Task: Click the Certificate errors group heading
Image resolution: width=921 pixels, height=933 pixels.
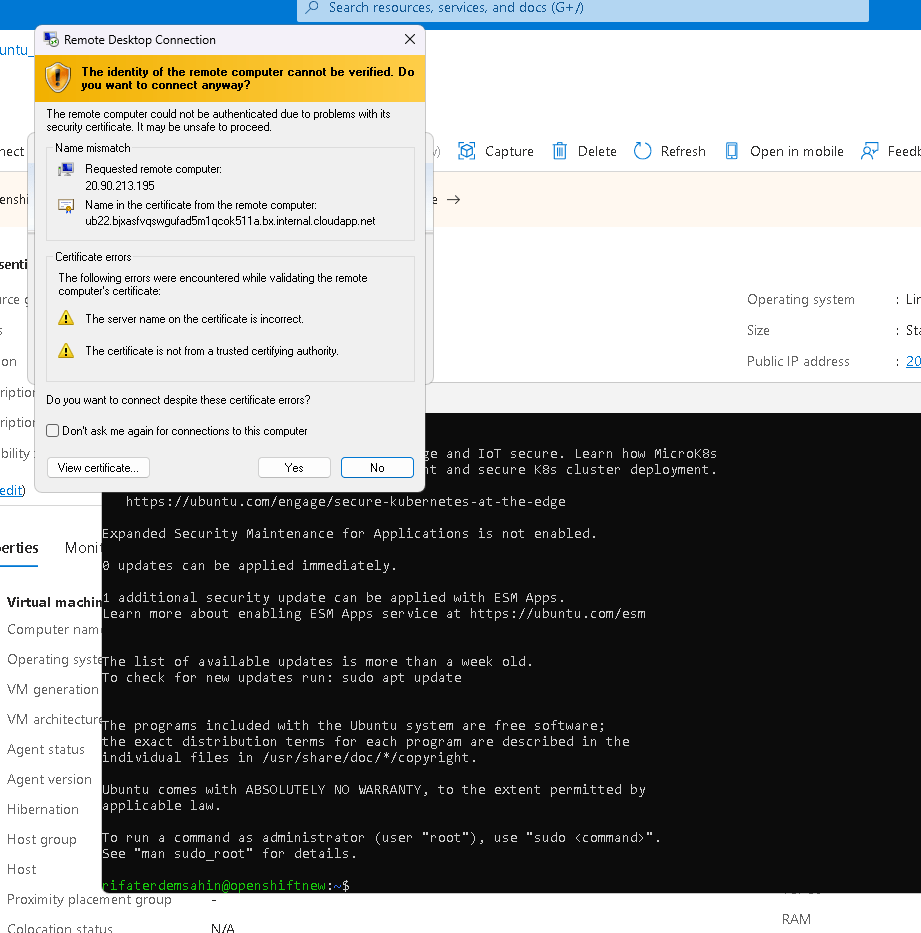Action: click(x=93, y=256)
